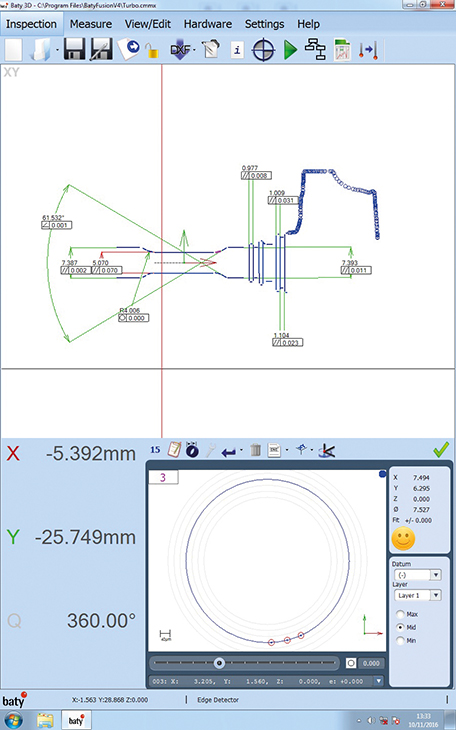The image size is (456, 730).
Task: Click the baty app taskbar button
Action: 76,720
